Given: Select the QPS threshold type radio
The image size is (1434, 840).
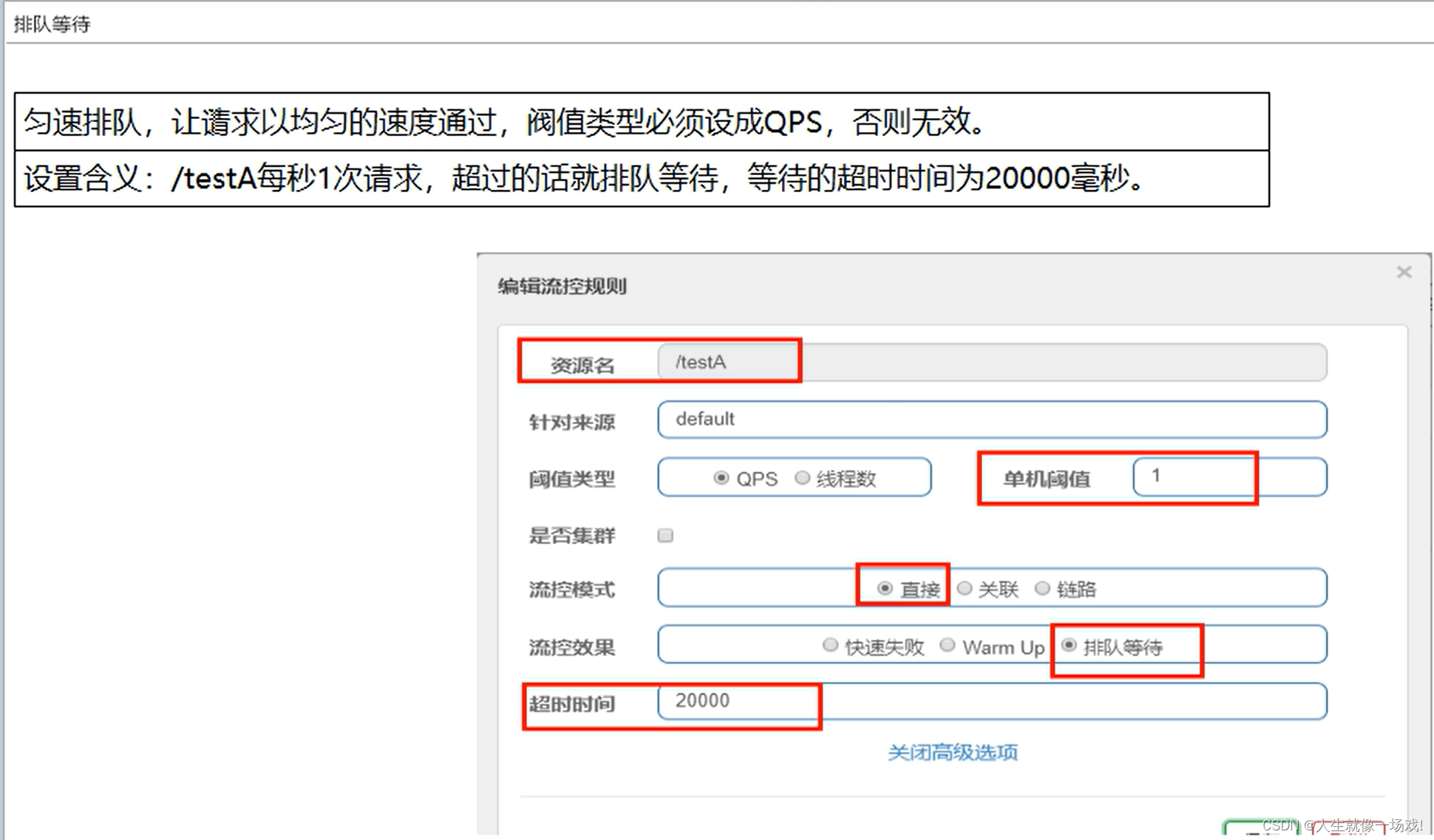Looking at the screenshot, I should [x=721, y=478].
